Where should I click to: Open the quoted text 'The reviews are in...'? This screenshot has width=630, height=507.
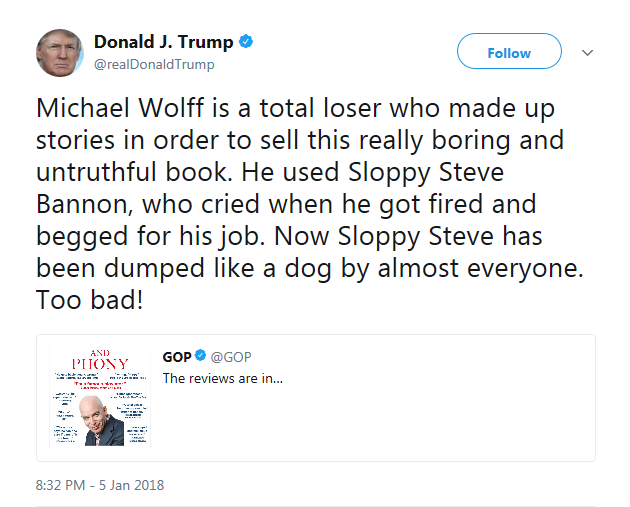click(x=223, y=378)
